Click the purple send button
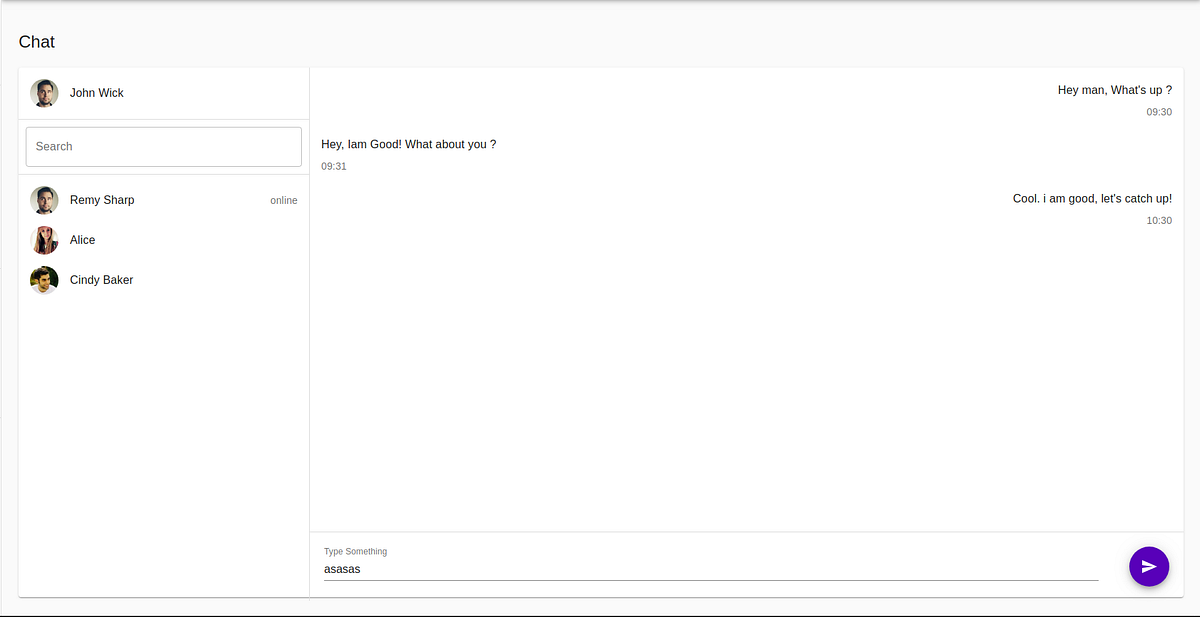Image resolution: width=1200 pixels, height=617 pixels. pyautogui.click(x=1148, y=566)
